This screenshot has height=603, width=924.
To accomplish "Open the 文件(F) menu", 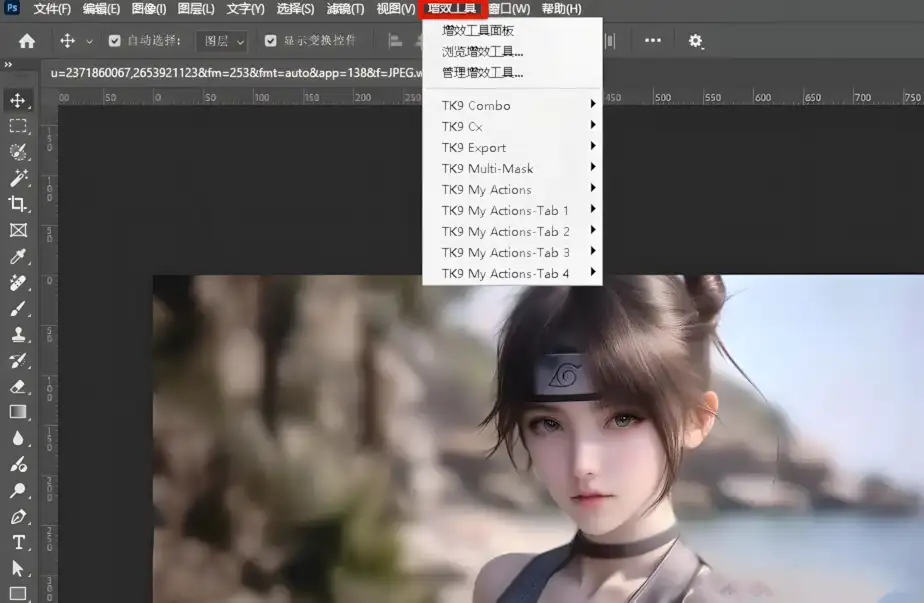I will [x=52, y=9].
